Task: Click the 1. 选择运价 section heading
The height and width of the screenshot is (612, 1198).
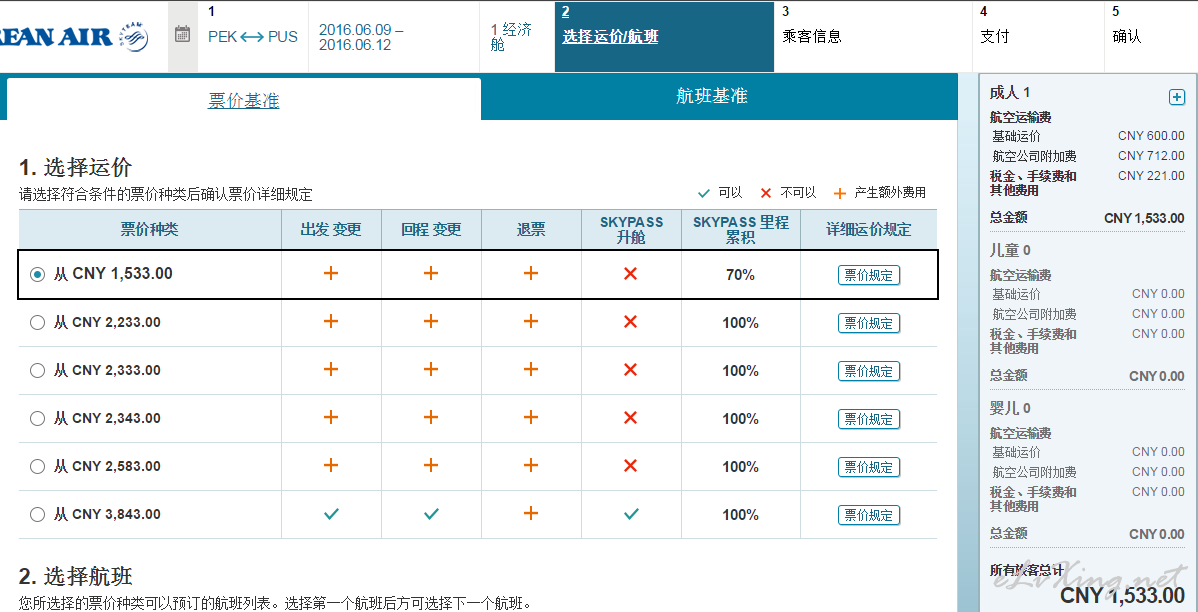Action: click(75, 167)
